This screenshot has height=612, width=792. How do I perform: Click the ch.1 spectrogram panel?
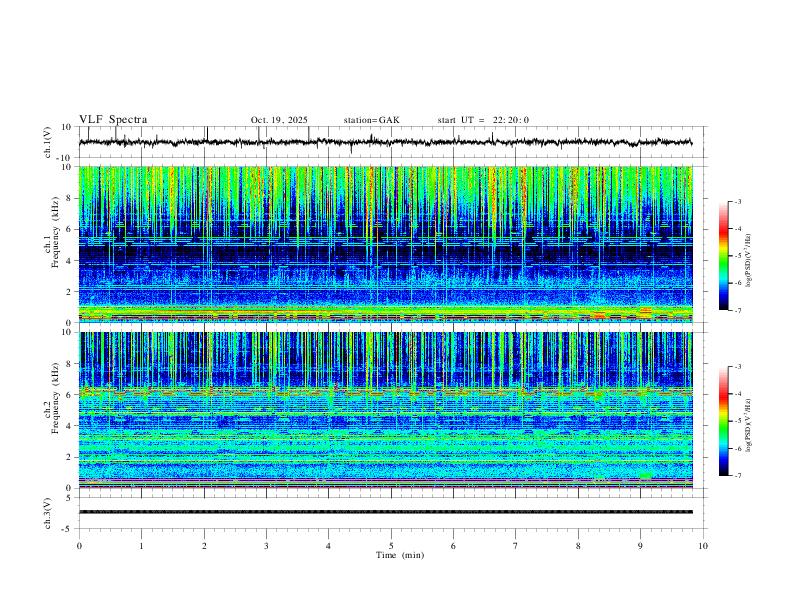tap(385, 244)
